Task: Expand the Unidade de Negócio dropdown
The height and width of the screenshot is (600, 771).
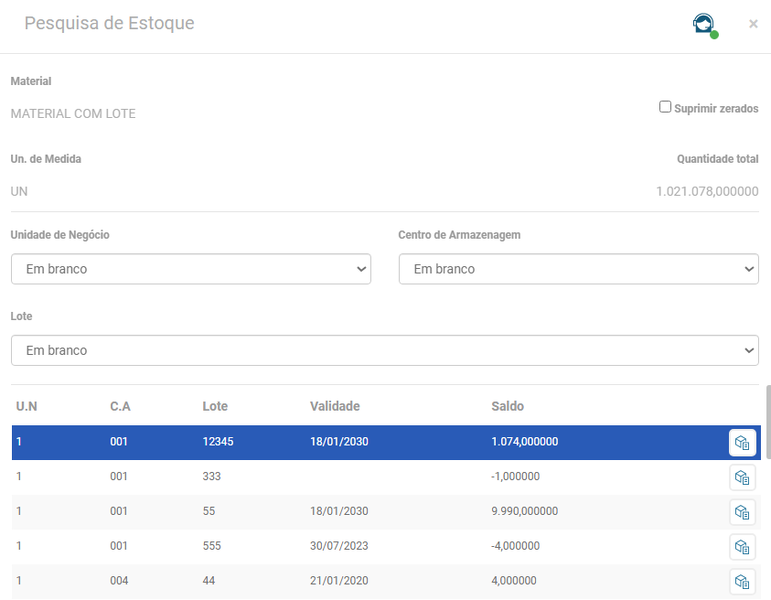Action: point(191,269)
